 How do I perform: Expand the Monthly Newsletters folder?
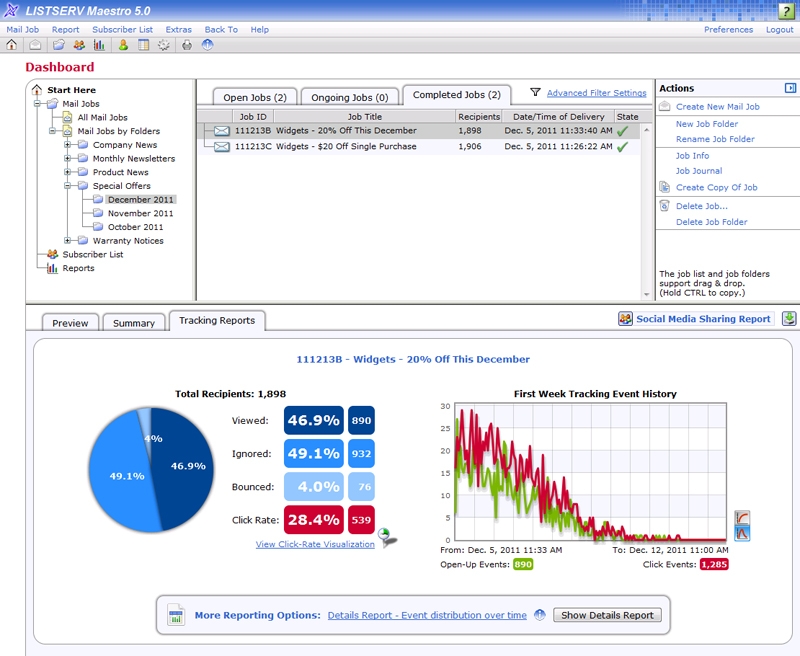click(x=67, y=159)
